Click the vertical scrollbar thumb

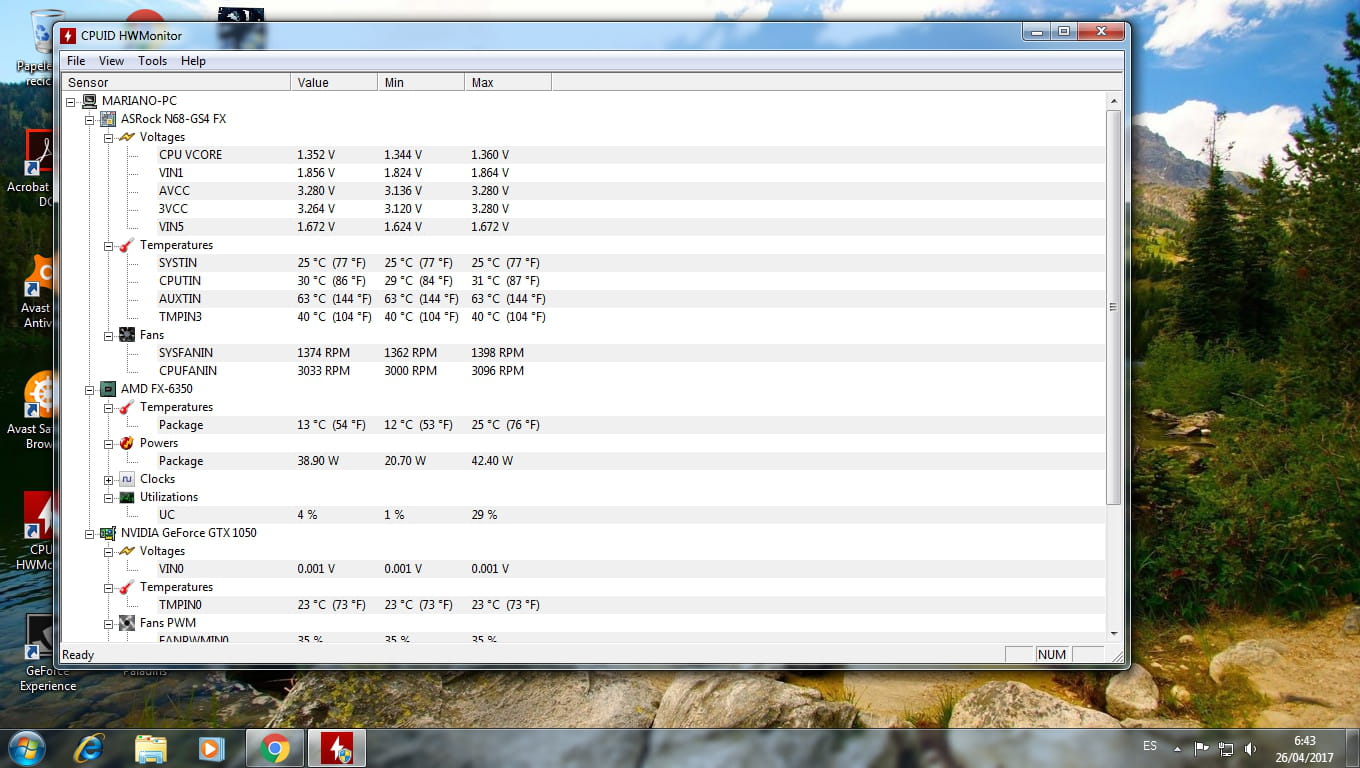tap(1114, 307)
